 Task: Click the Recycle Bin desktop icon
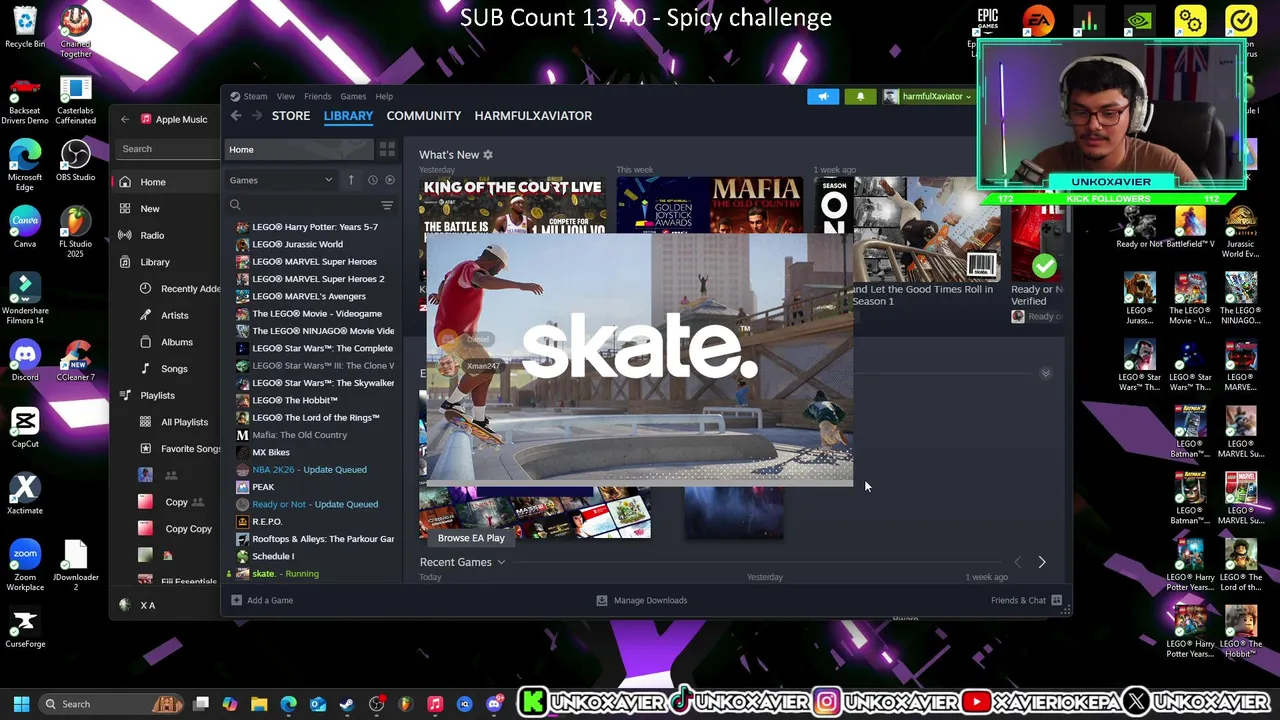click(x=25, y=27)
